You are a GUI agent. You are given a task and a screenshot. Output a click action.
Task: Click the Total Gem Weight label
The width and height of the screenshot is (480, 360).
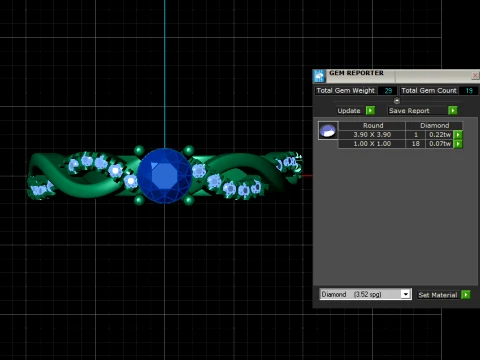pyautogui.click(x=345, y=91)
